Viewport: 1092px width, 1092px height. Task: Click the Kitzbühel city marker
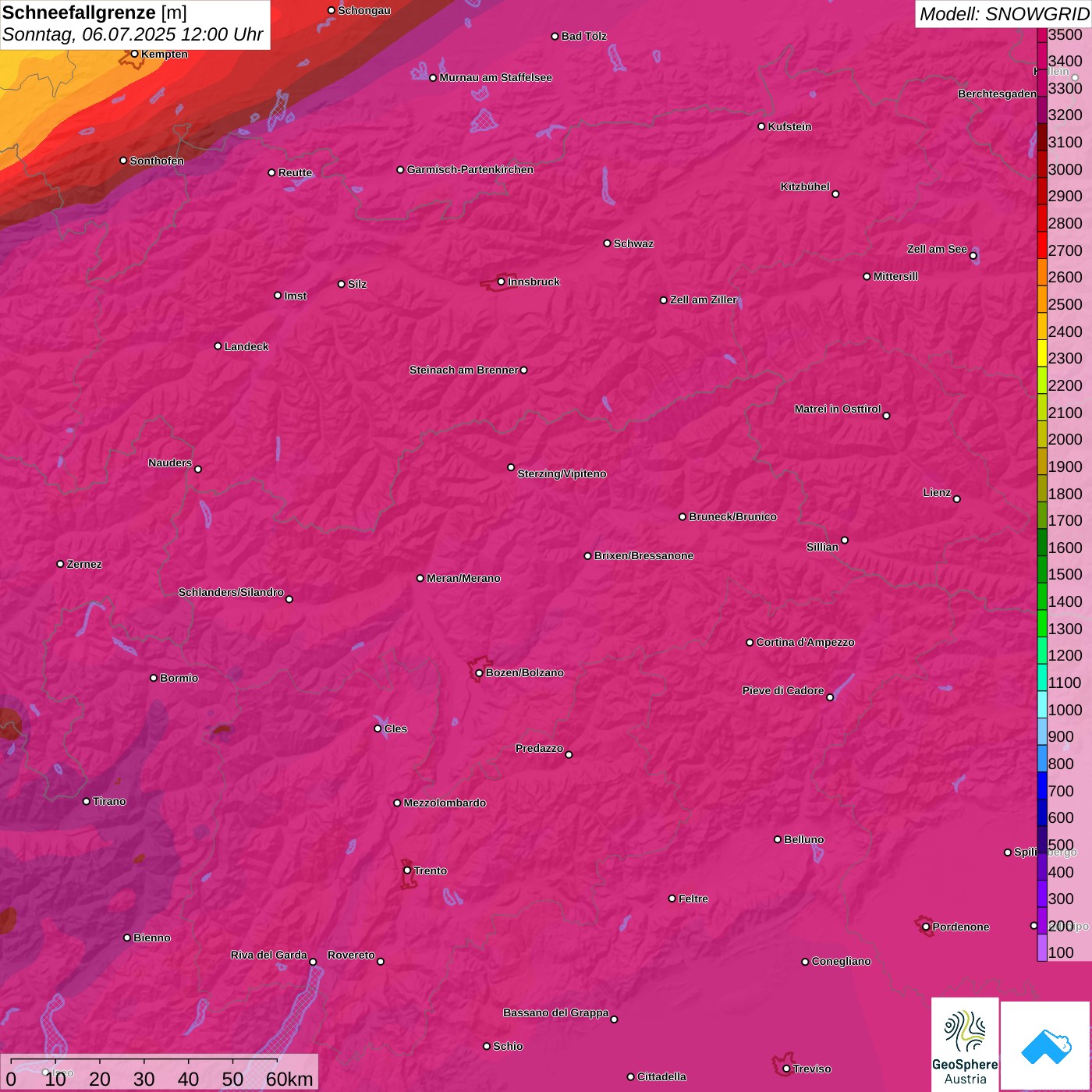pos(835,193)
